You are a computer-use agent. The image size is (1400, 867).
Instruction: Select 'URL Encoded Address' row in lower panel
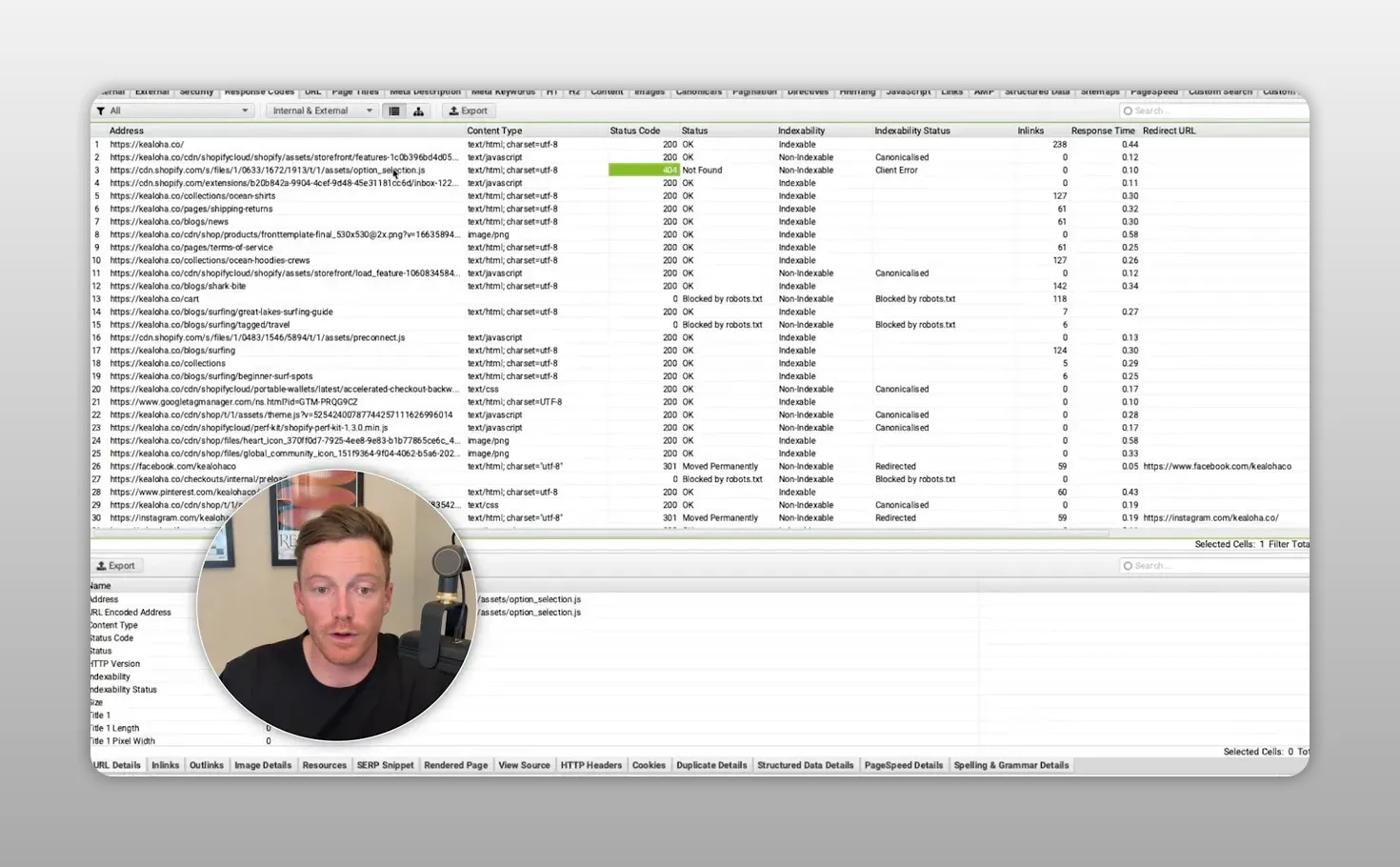(130, 613)
